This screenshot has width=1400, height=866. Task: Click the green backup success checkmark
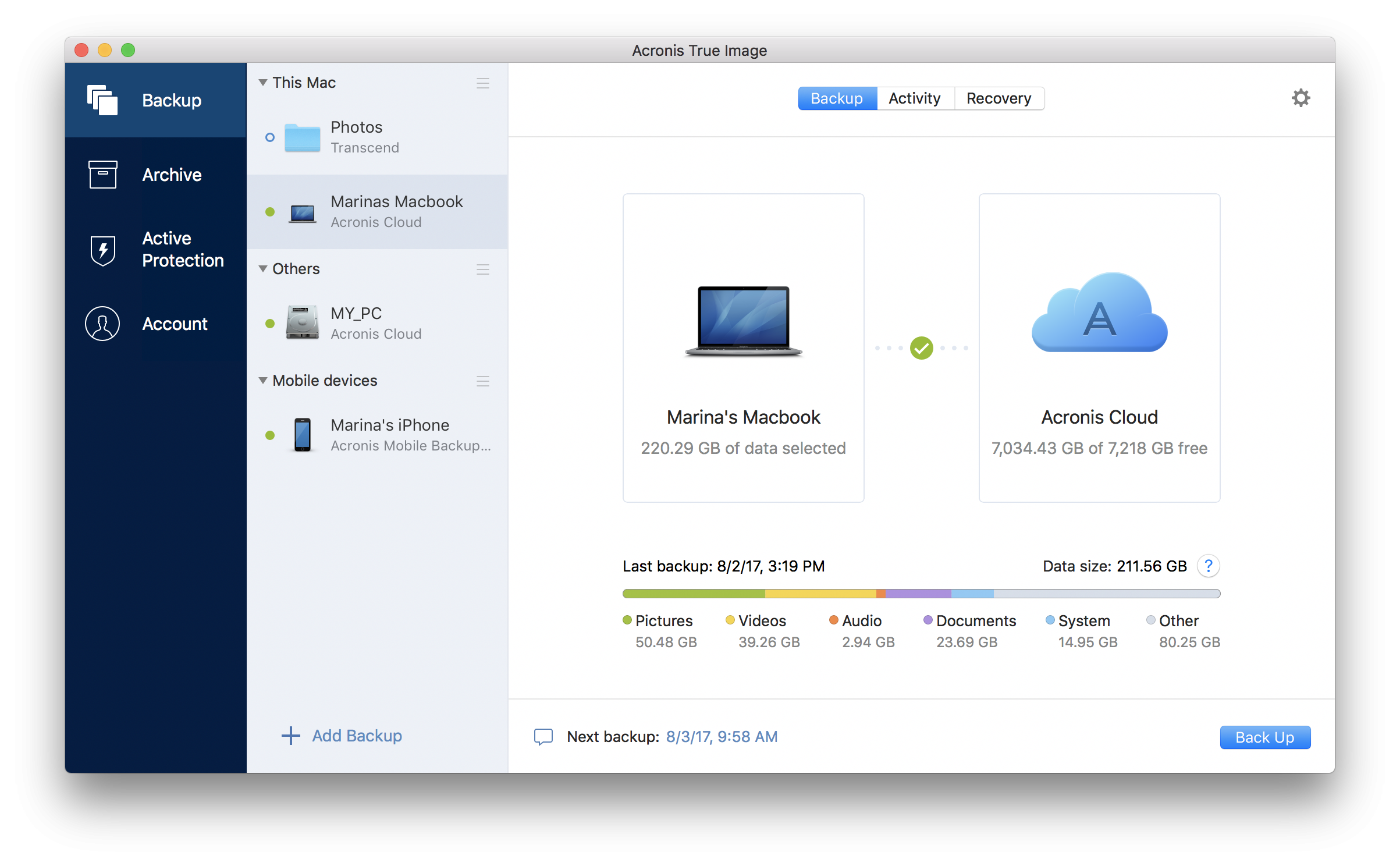pyautogui.click(x=921, y=348)
